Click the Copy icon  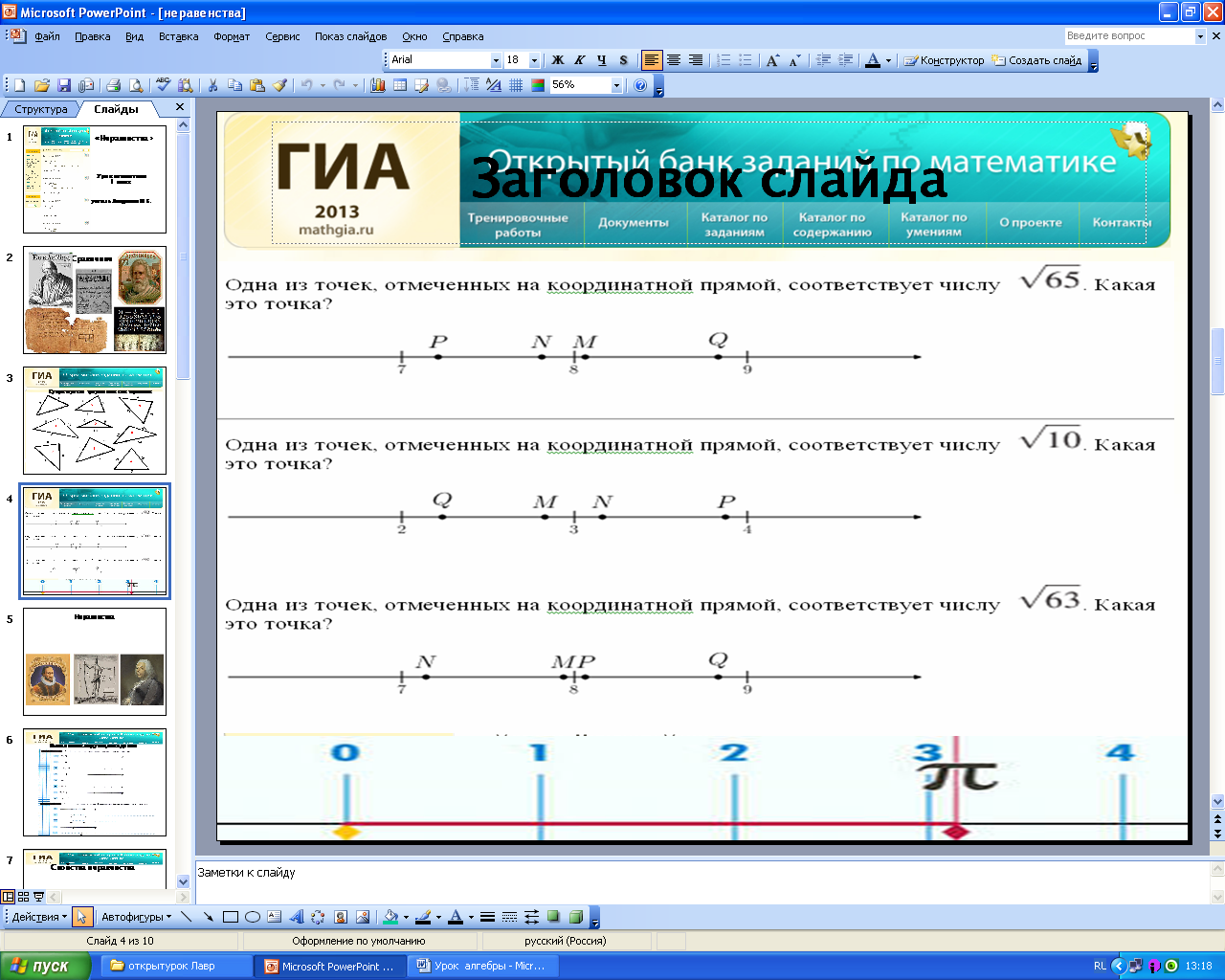coord(234,85)
